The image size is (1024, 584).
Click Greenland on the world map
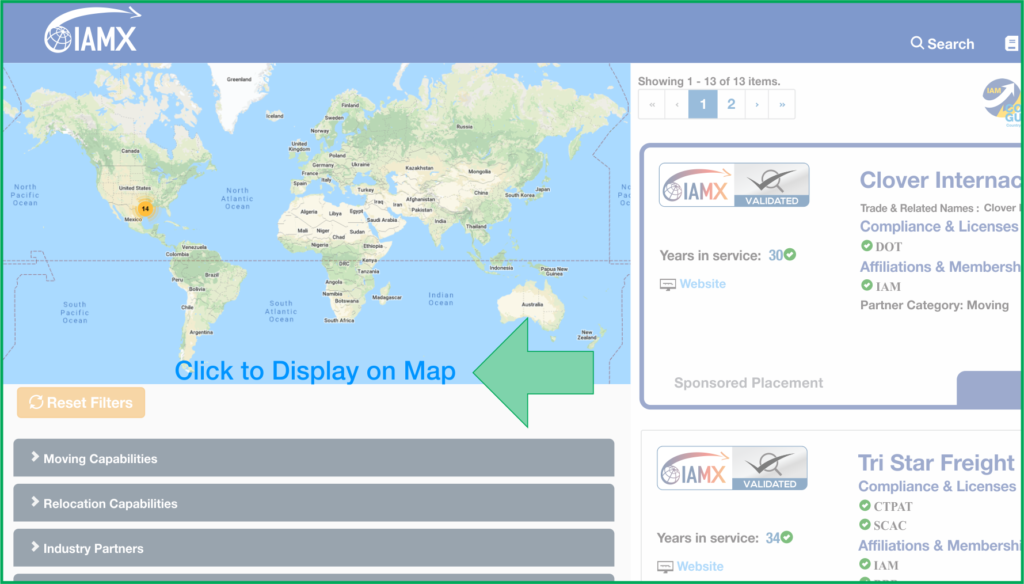tap(239, 79)
